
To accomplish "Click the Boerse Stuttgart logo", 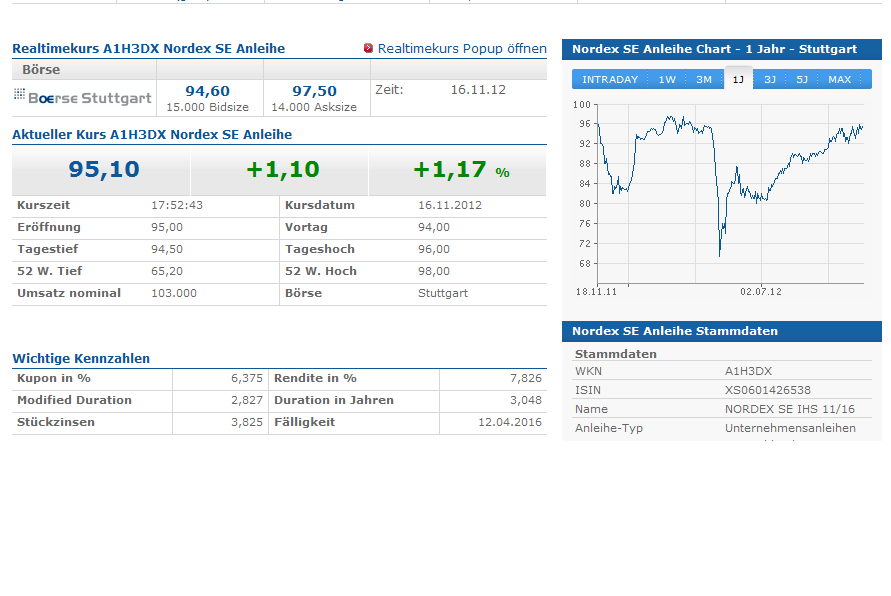I will pos(83,97).
